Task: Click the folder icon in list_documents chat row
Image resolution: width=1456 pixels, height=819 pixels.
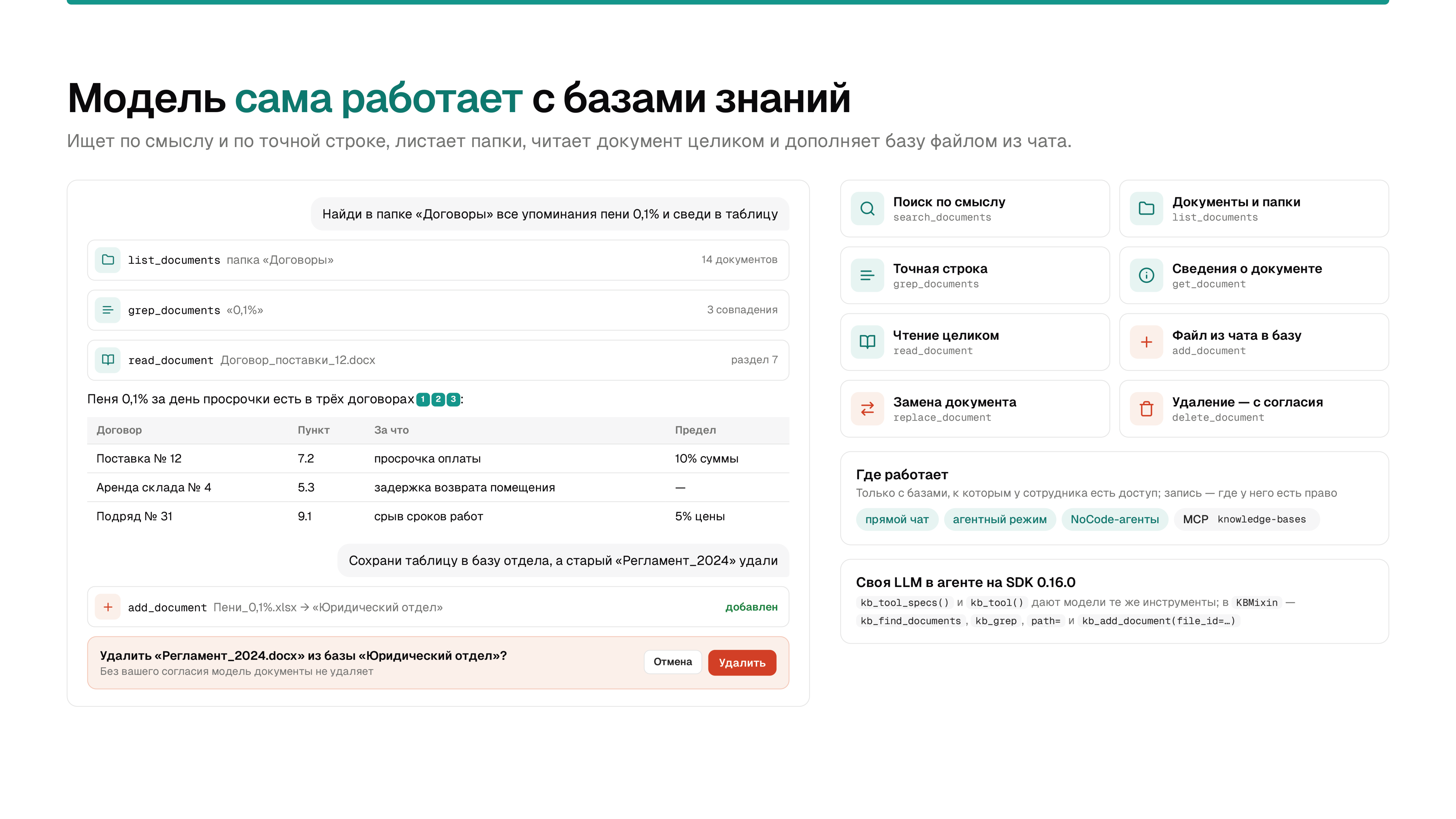Action: pos(107,260)
